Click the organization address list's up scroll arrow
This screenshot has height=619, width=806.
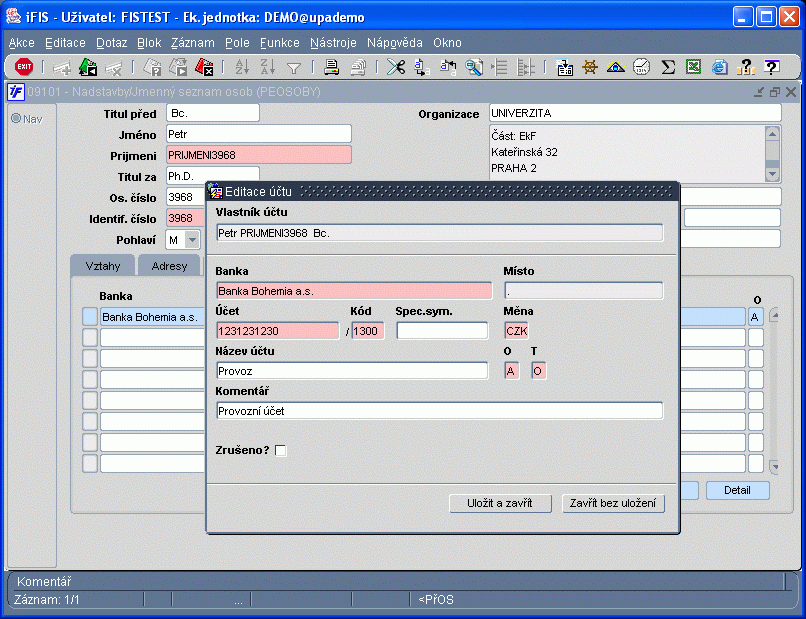(772, 134)
